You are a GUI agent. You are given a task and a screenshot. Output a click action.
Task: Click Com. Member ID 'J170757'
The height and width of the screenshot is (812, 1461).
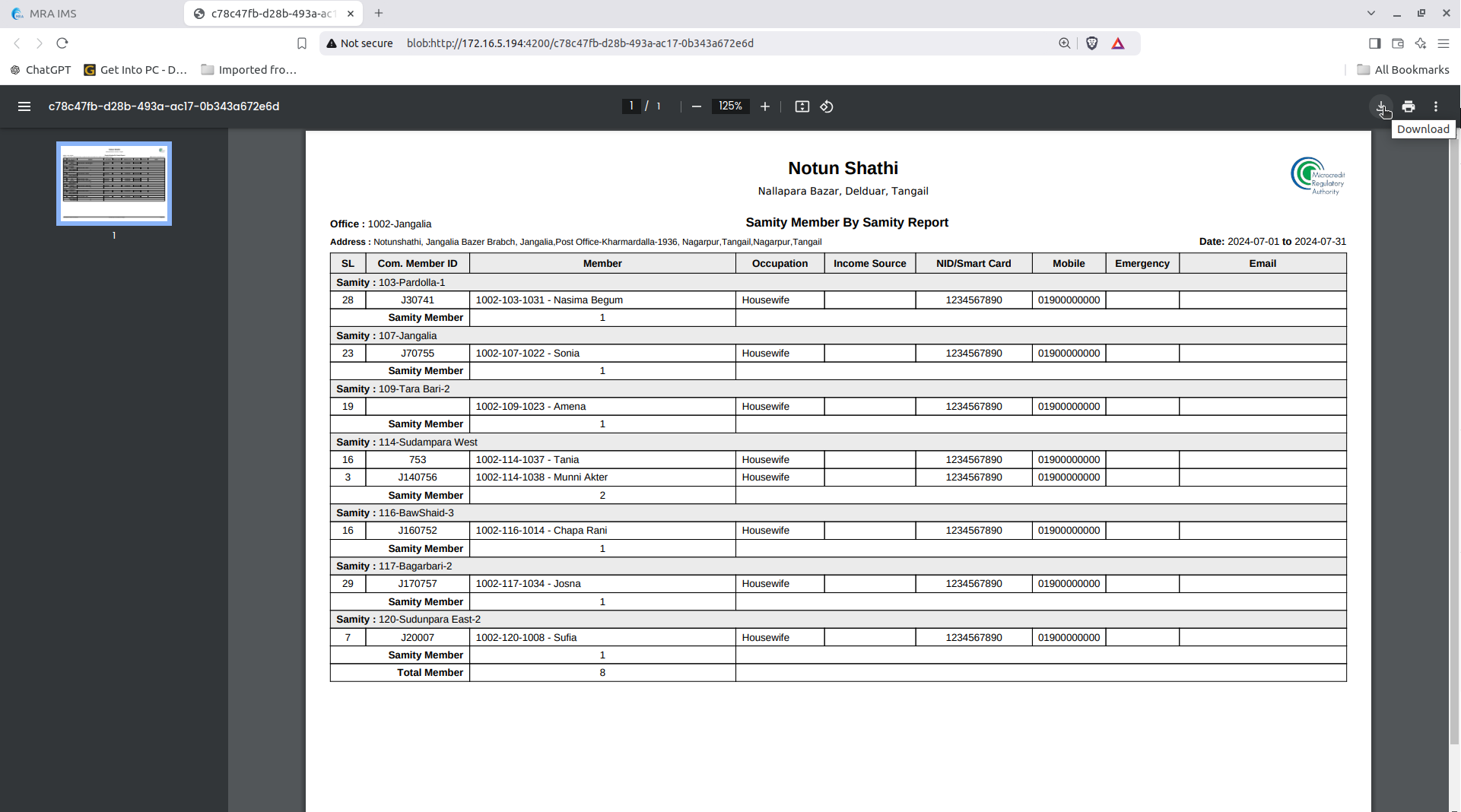click(418, 584)
